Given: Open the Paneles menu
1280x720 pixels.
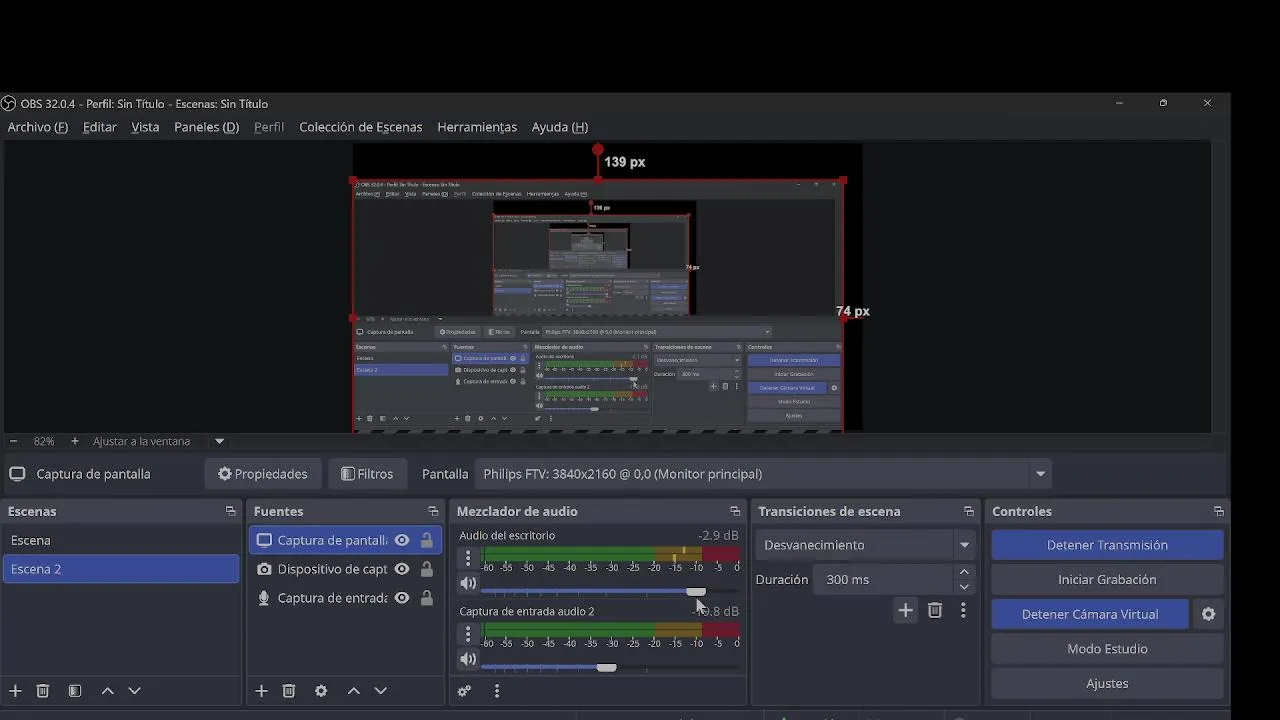Looking at the screenshot, I should click(206, 127).
